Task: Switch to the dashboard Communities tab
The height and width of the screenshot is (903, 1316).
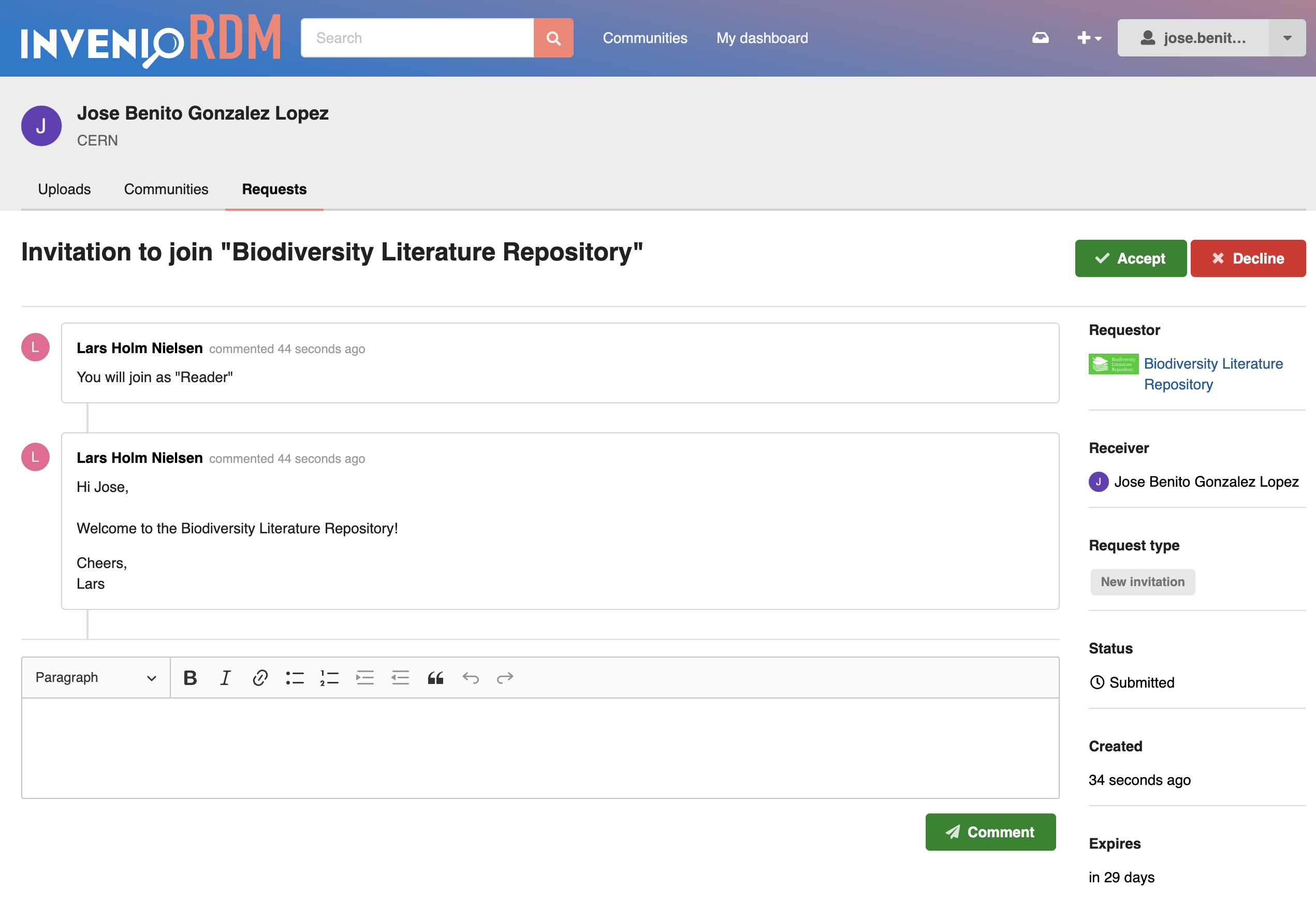Action: pyautogui.click(x=167, y=189)
